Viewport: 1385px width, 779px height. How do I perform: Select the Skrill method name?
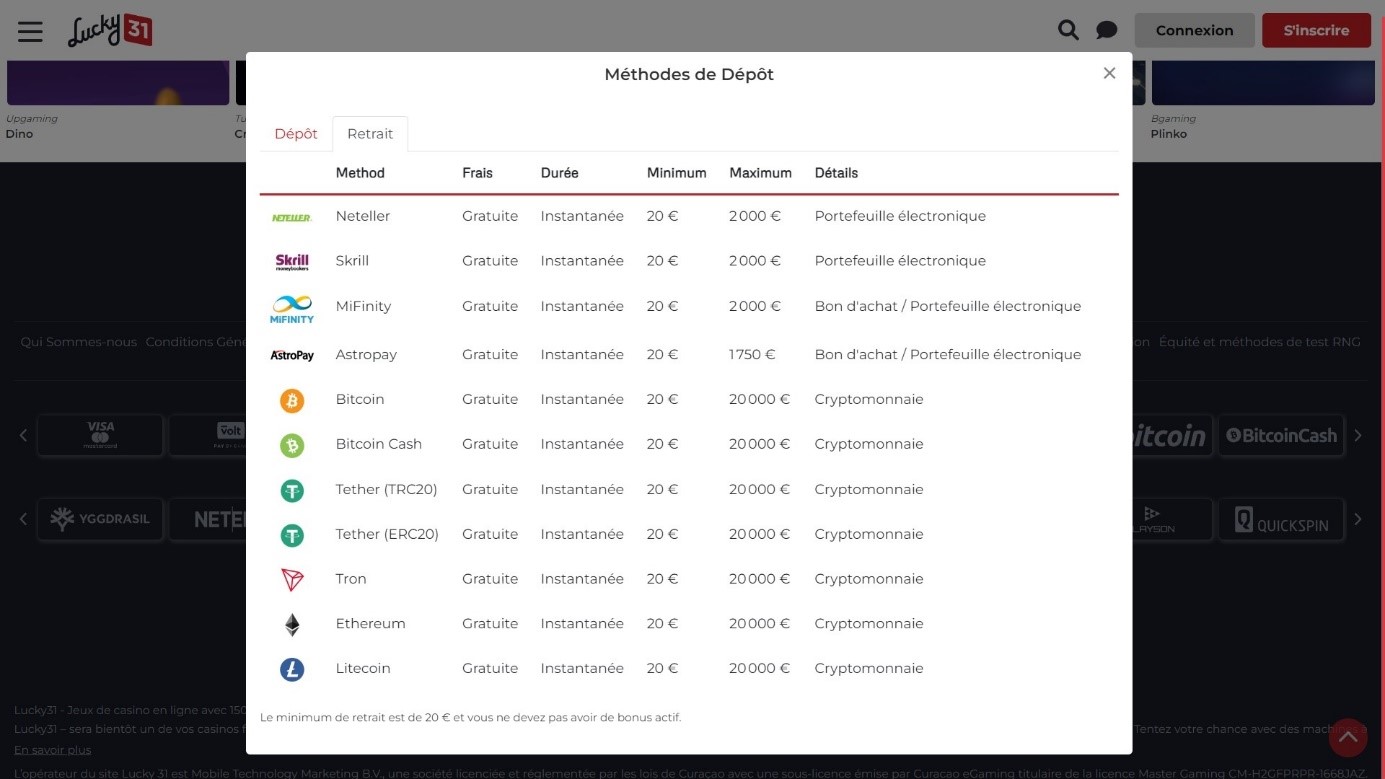[352, 261]
